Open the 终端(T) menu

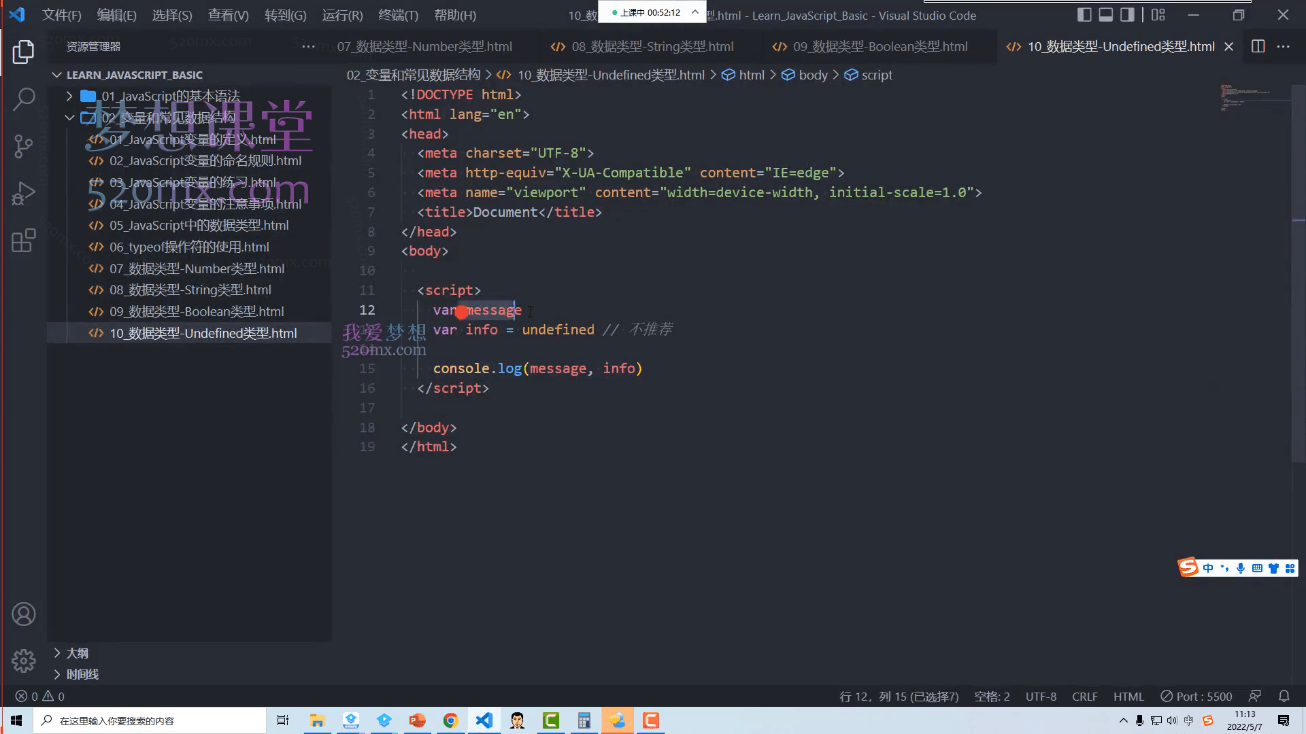coord(399,15)
